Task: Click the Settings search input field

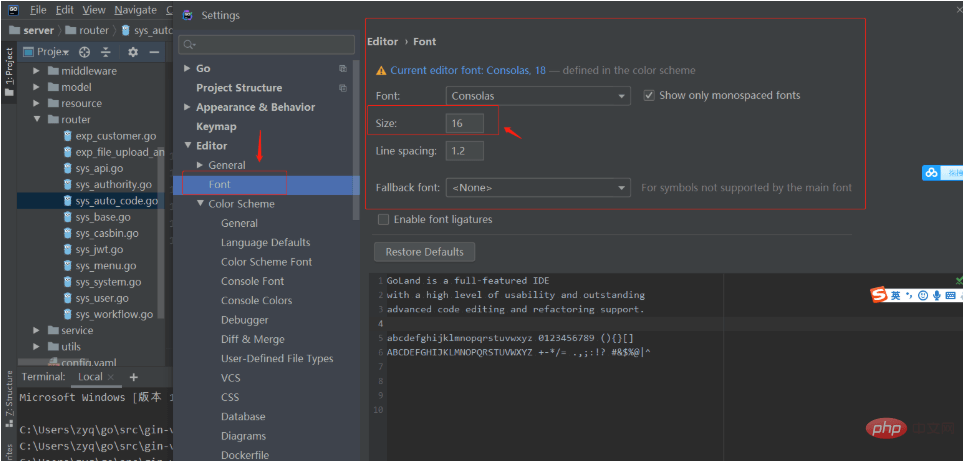Action: (x=266, y=45)
